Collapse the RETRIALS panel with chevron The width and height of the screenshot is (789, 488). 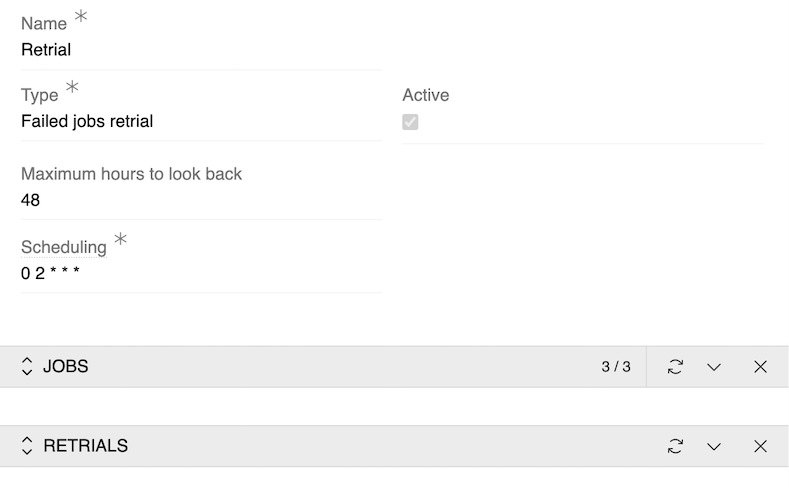pos(714,446)
